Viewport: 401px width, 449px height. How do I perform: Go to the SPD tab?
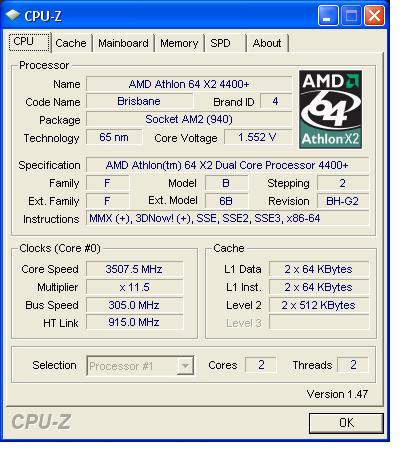tap(225, 43)
